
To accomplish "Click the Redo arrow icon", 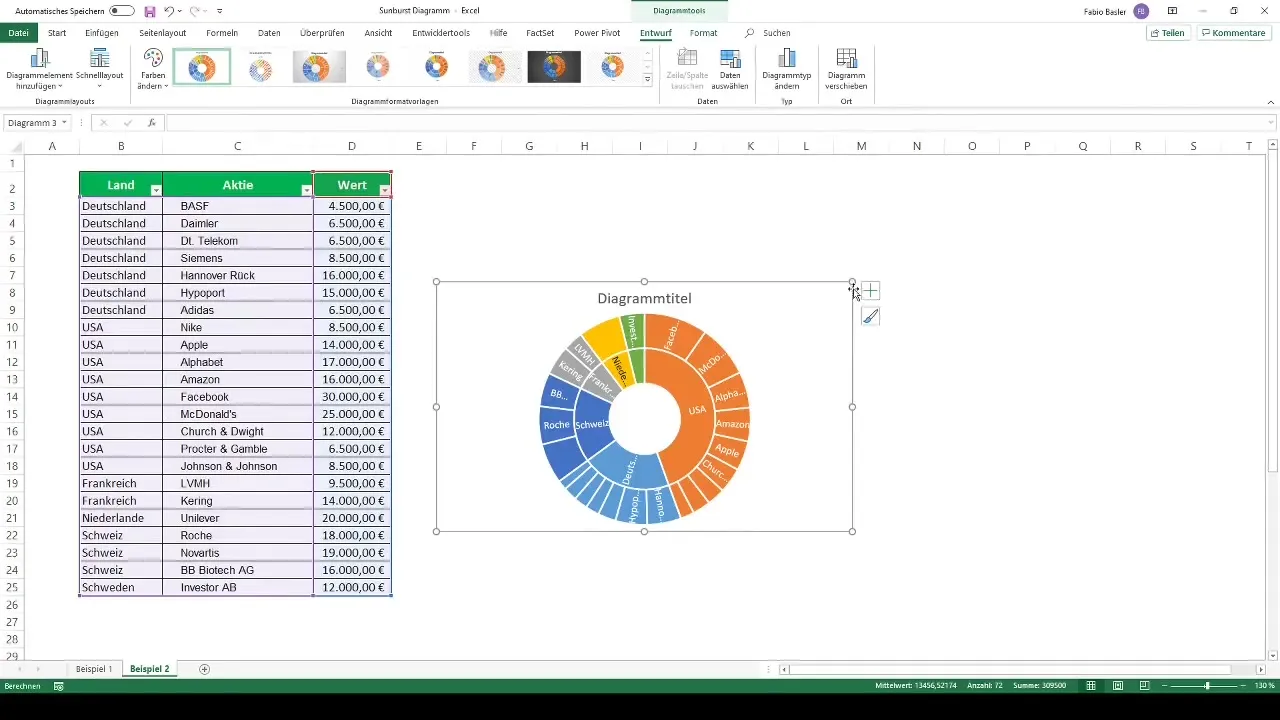I will point(196,11).
